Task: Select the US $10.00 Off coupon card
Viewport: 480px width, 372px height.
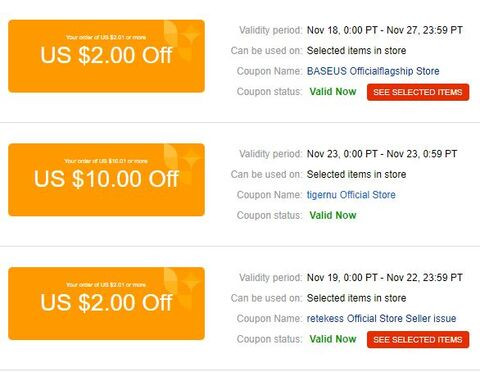Action: coord(106,180)
